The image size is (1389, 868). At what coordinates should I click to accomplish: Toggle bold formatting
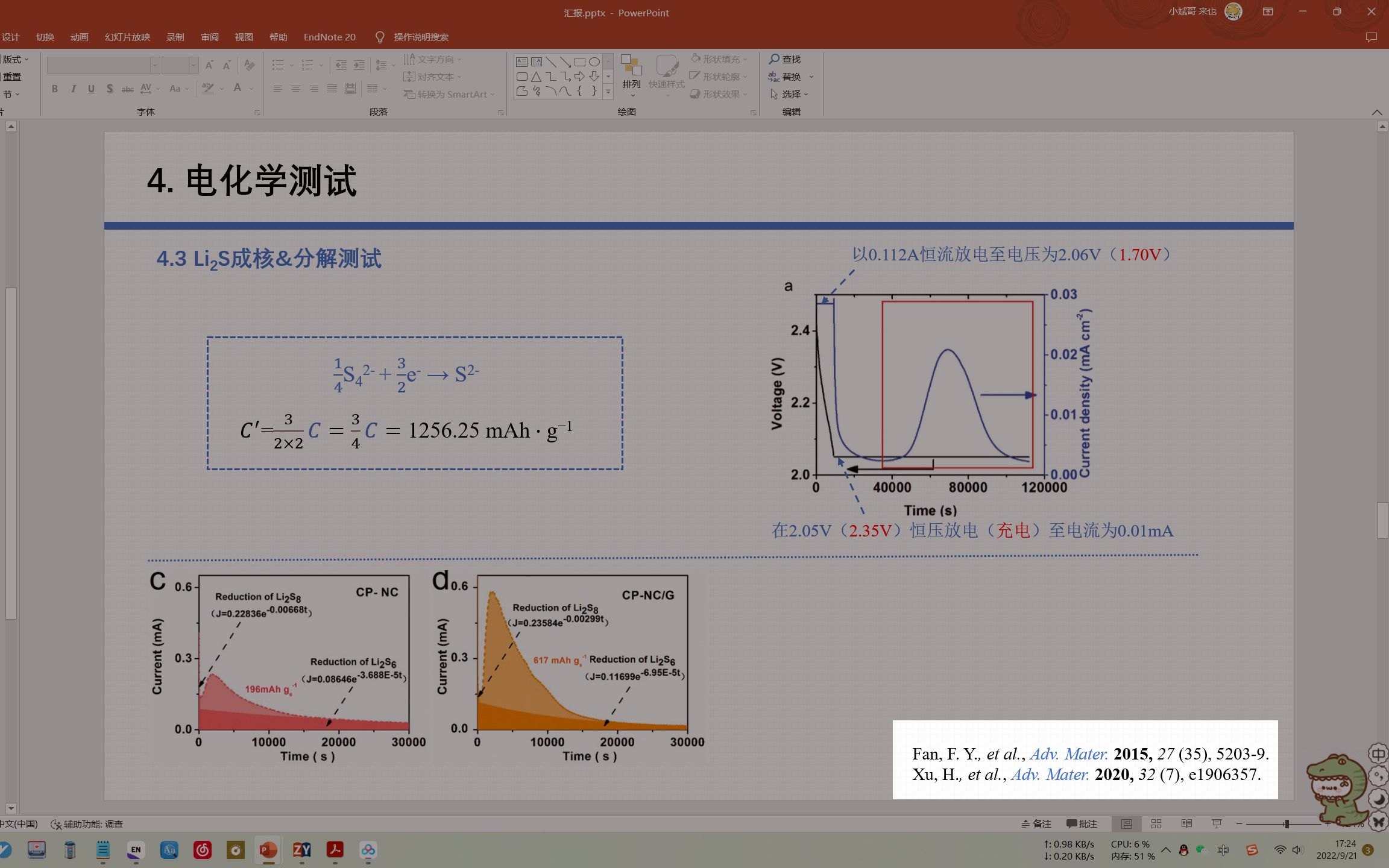[54, 89]
